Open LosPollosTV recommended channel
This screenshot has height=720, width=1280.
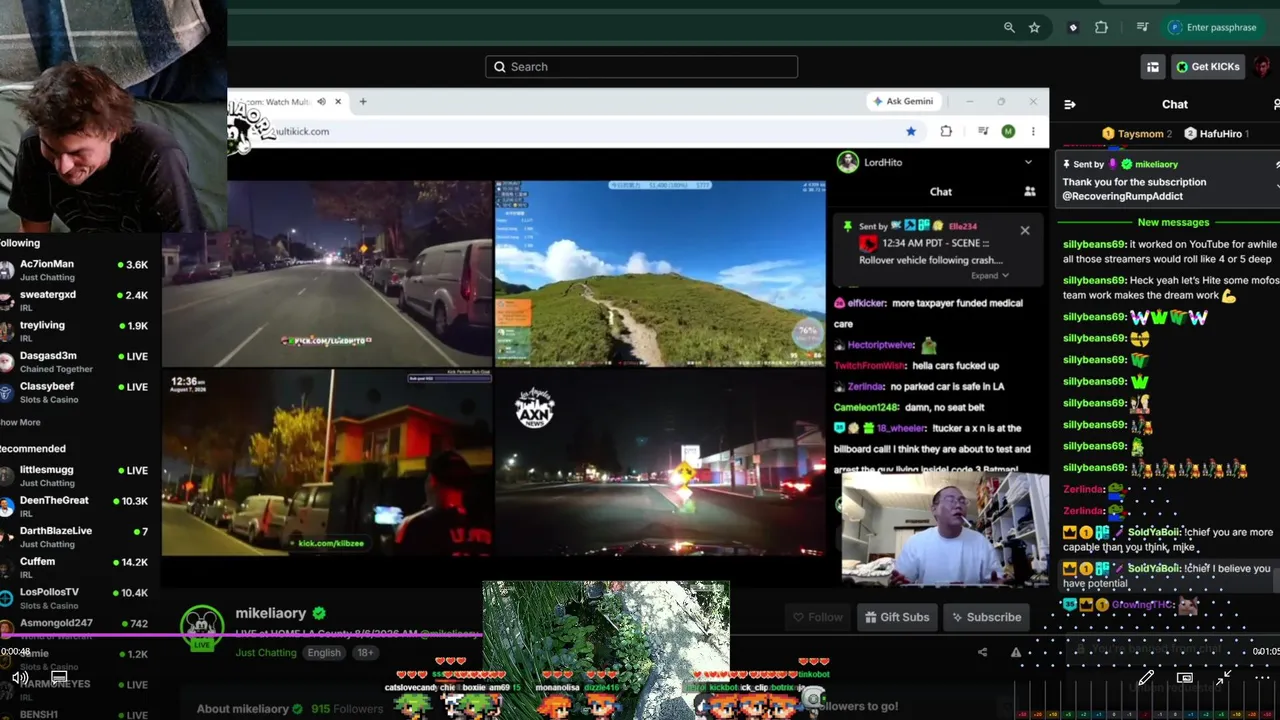(76, 598)
